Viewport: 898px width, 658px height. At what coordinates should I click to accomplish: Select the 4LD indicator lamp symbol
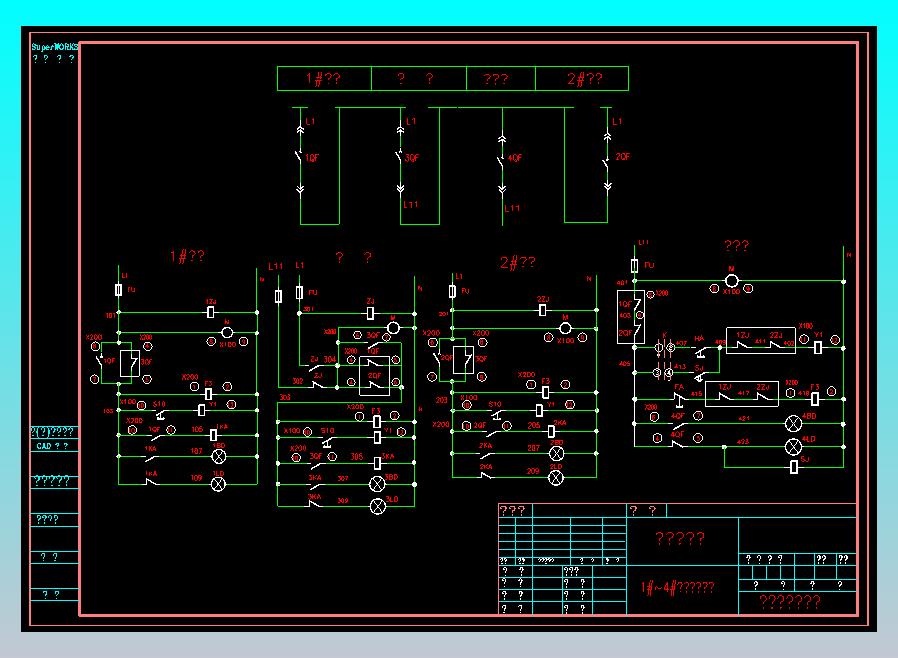[793, 446]
